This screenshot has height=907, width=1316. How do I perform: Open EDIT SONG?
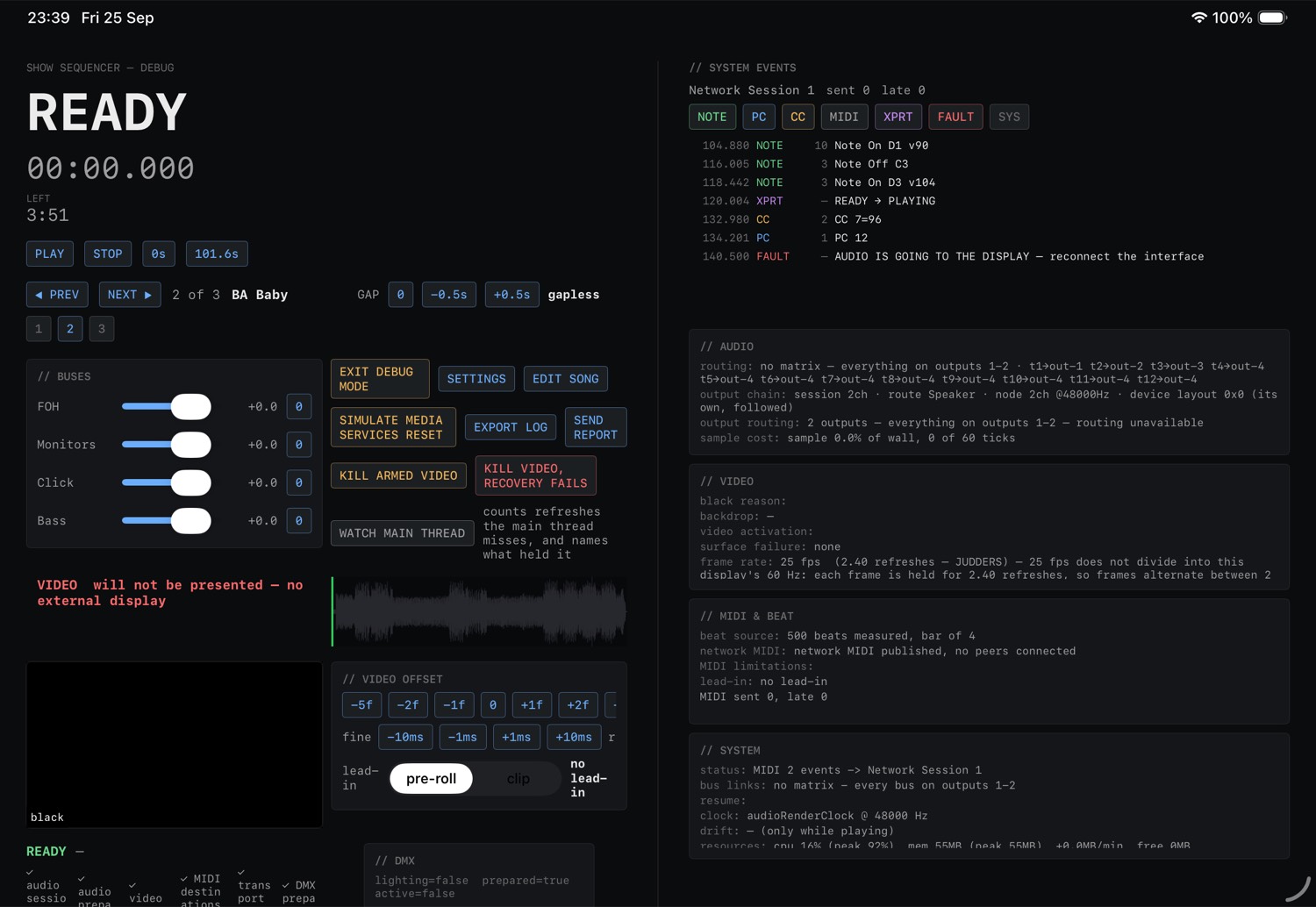tap(566, 379)
